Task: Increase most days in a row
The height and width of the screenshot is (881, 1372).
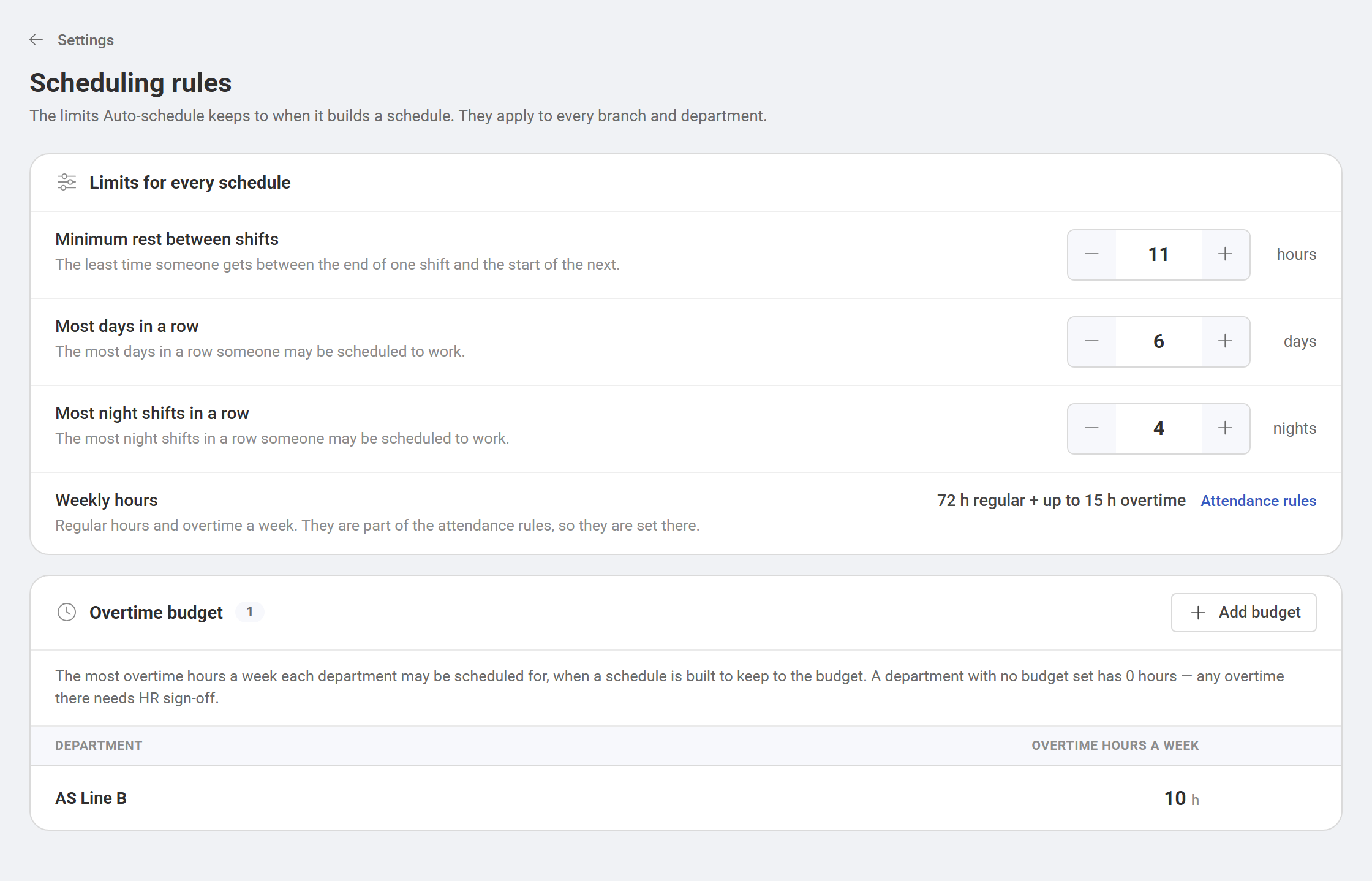Action: tap(1225, 341)
